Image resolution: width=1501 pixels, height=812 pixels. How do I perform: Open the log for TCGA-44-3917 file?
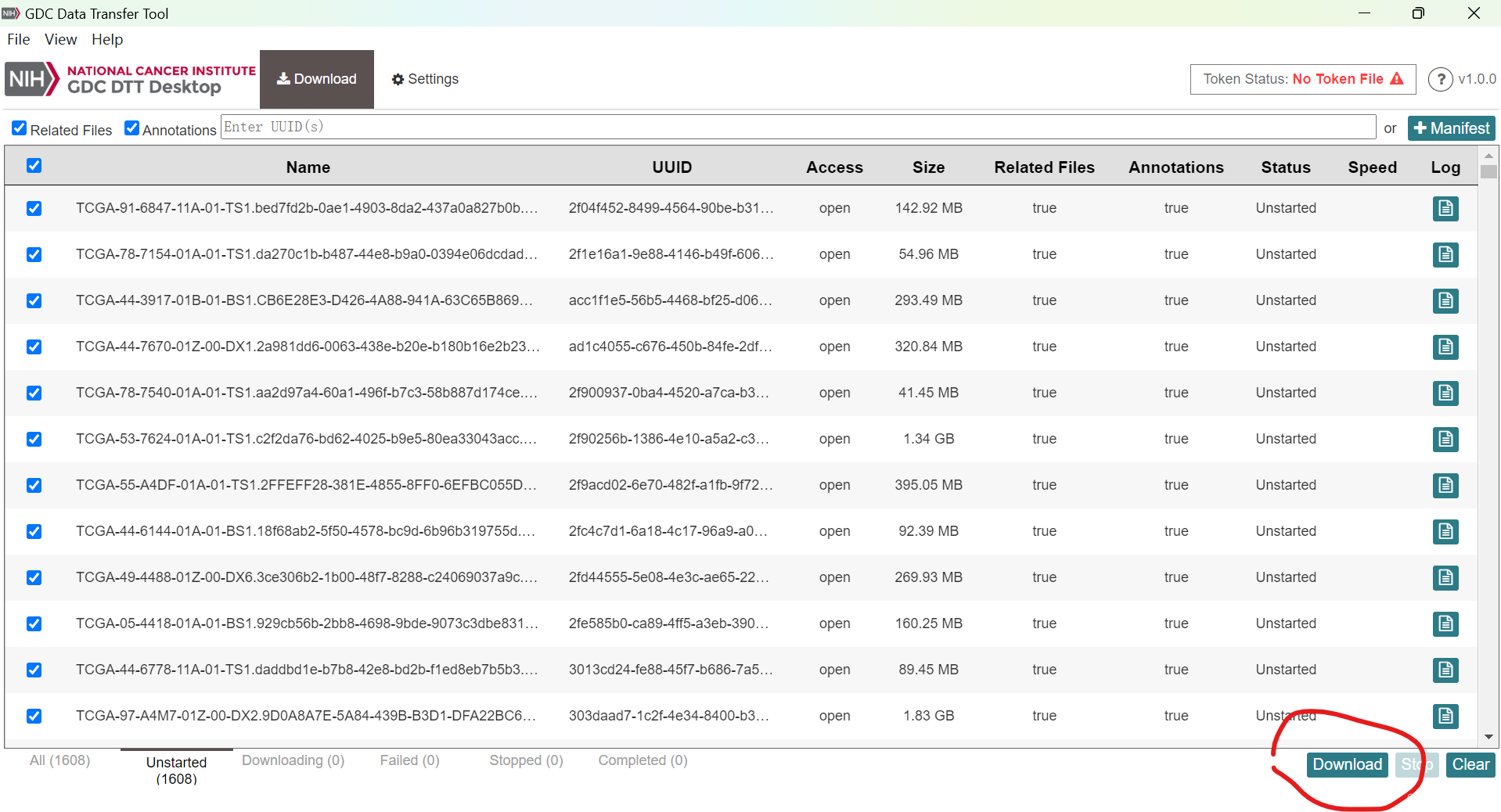coord(1445,301)
